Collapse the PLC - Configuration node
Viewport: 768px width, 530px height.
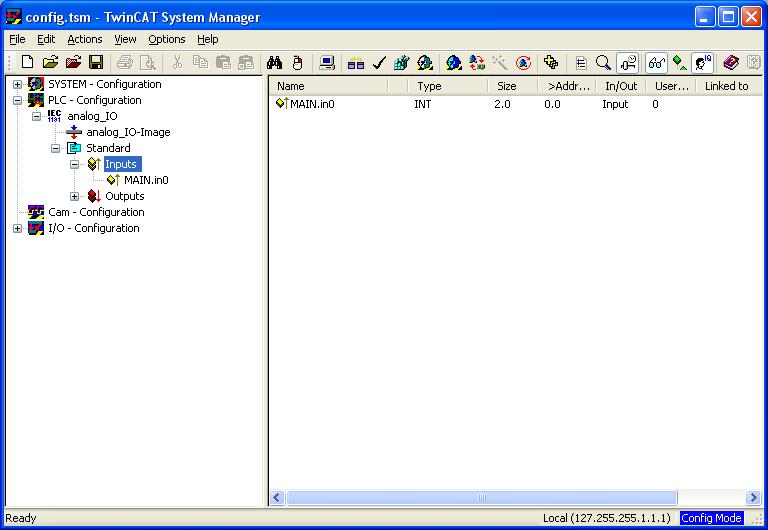17,100
